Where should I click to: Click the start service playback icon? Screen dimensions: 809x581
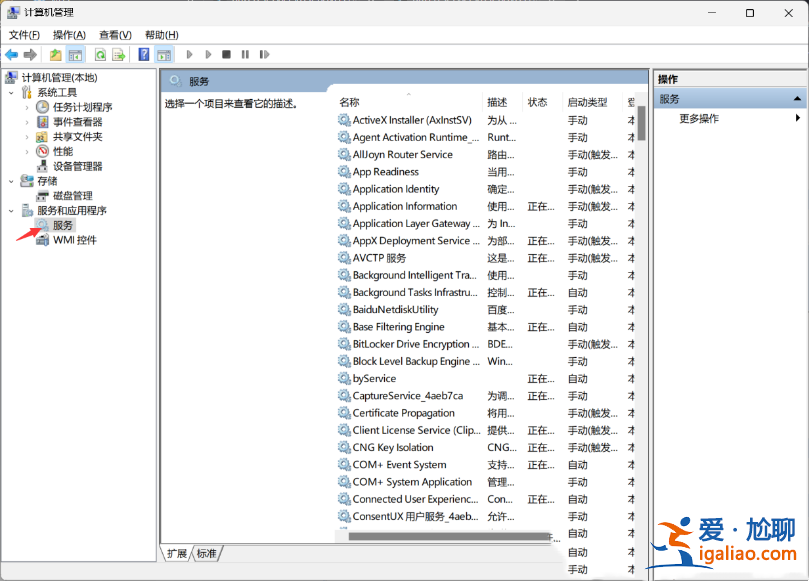189,54
